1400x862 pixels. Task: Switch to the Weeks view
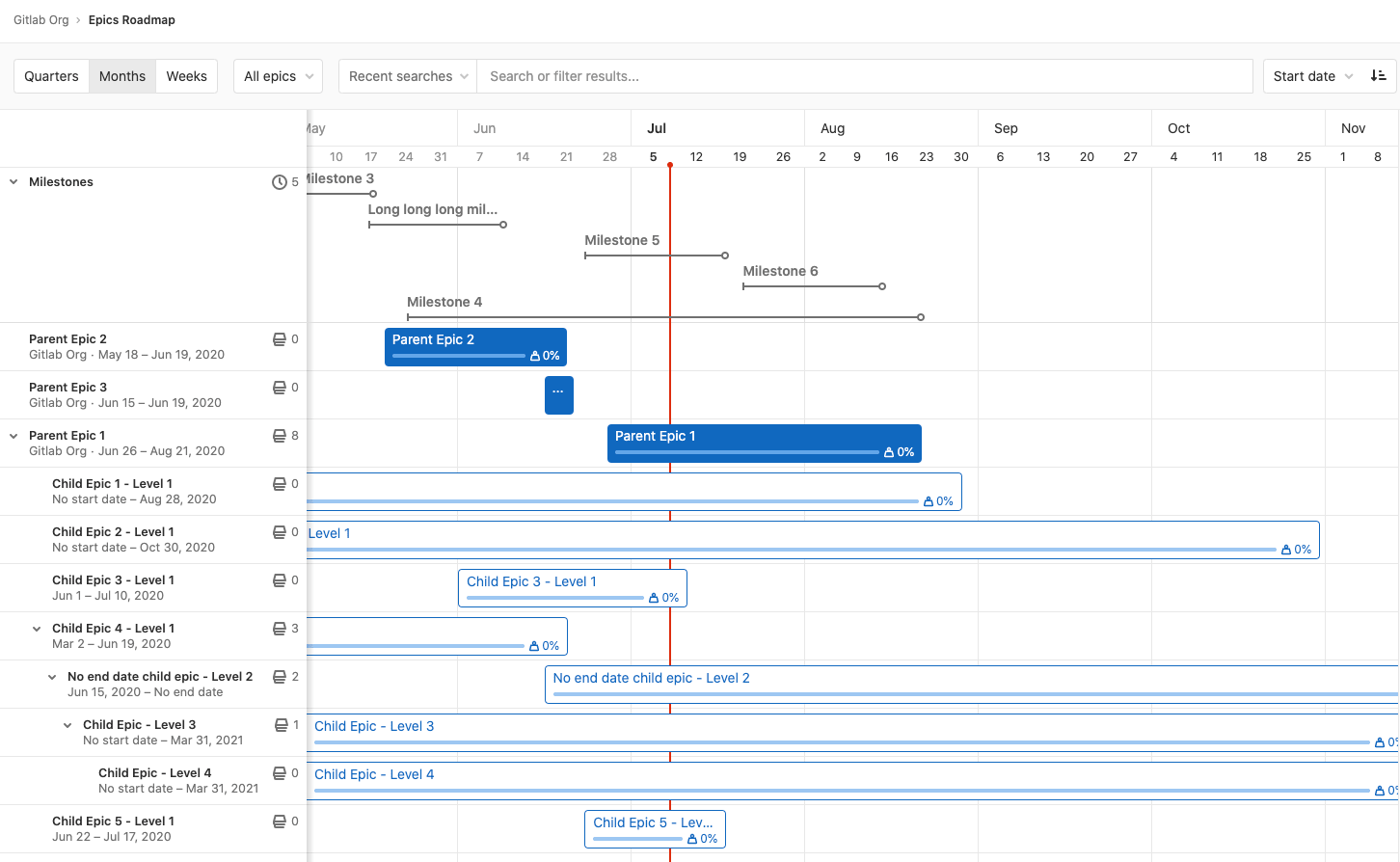pos(186,75)
